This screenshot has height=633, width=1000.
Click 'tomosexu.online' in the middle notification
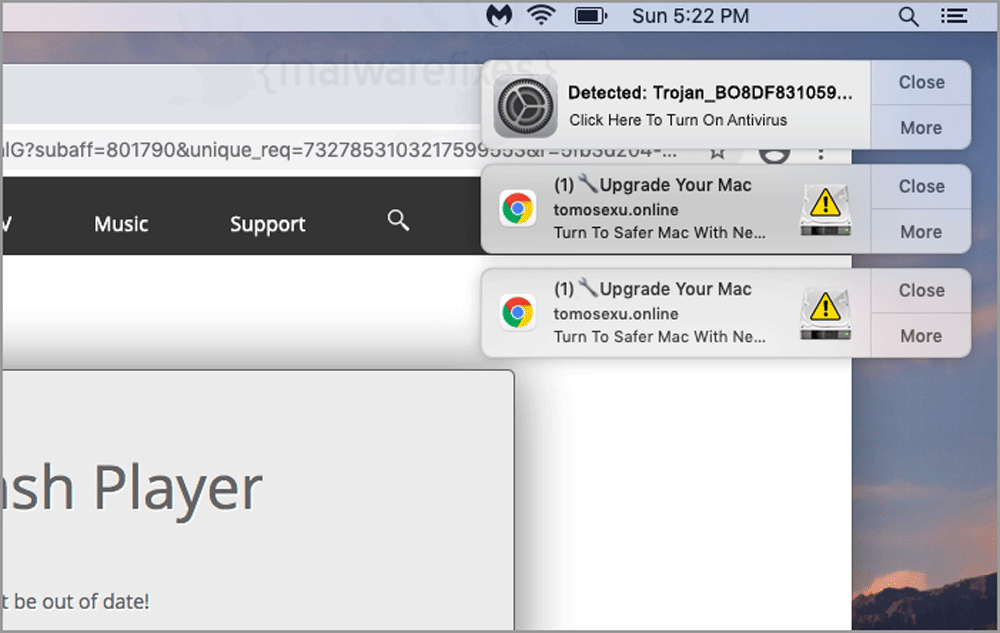point(615,210)
